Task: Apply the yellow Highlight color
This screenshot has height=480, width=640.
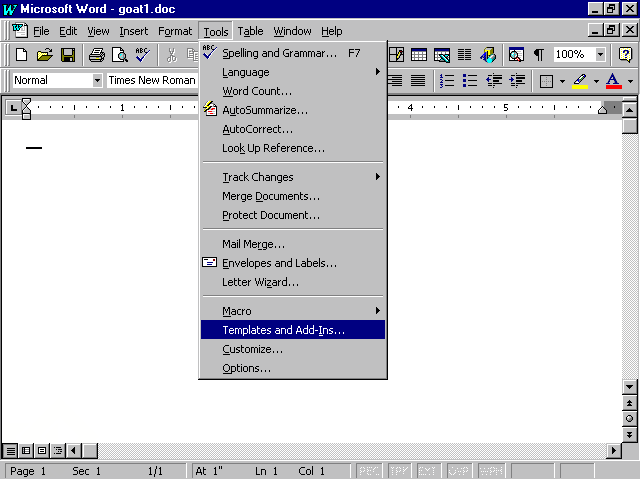Action: (x=580, y=81)
